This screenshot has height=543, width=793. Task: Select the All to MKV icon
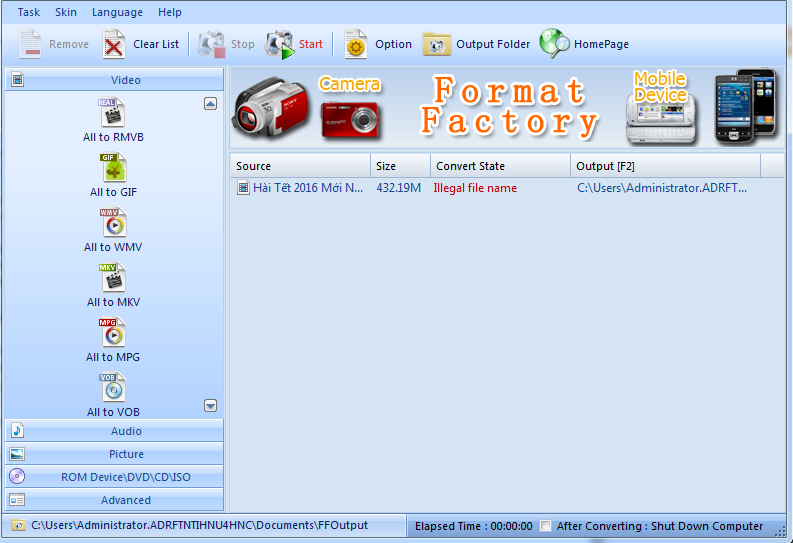tap(112, 277)
